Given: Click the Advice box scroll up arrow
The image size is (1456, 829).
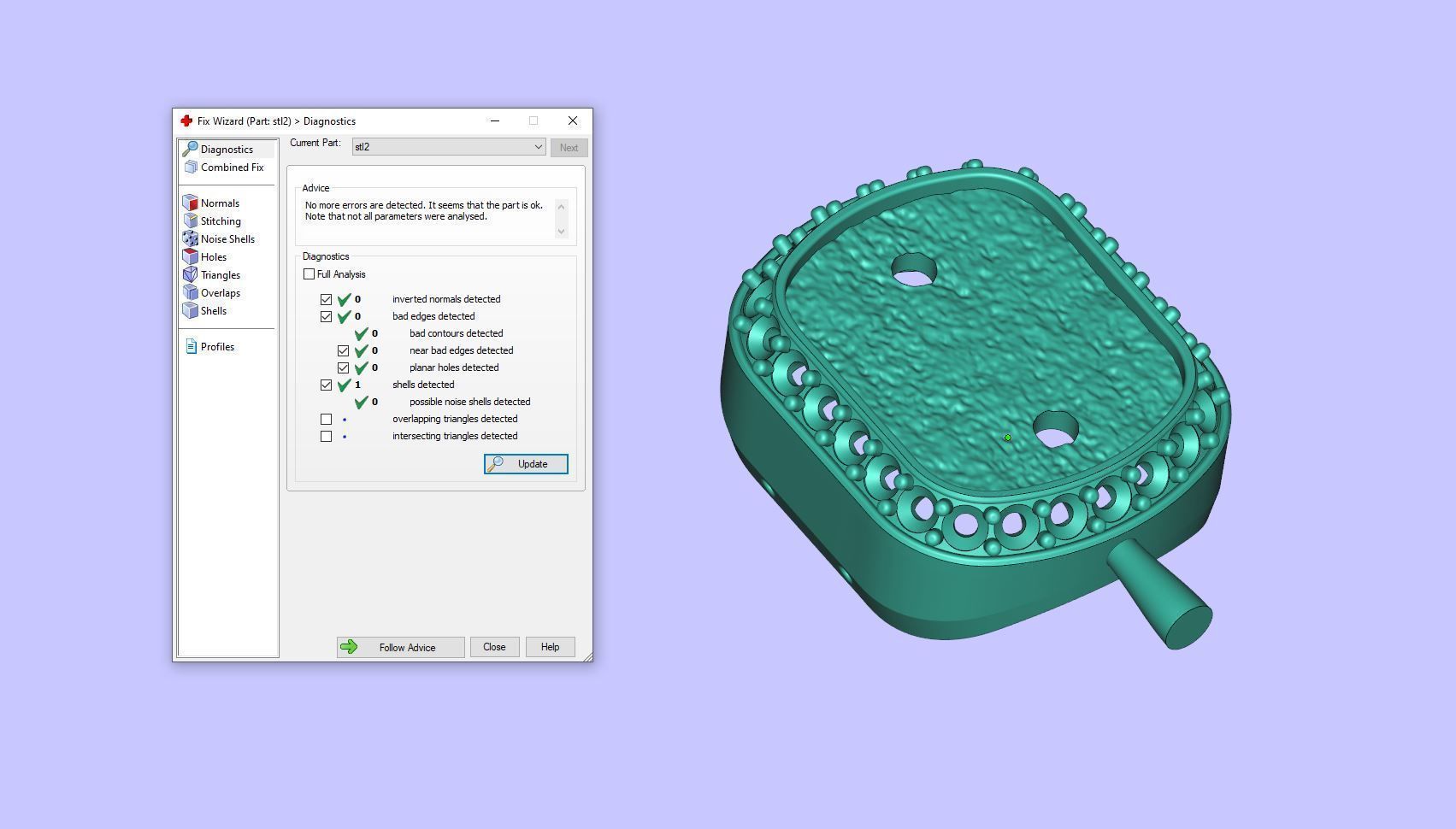Looking at the screenshot, I should pos(561,206).
